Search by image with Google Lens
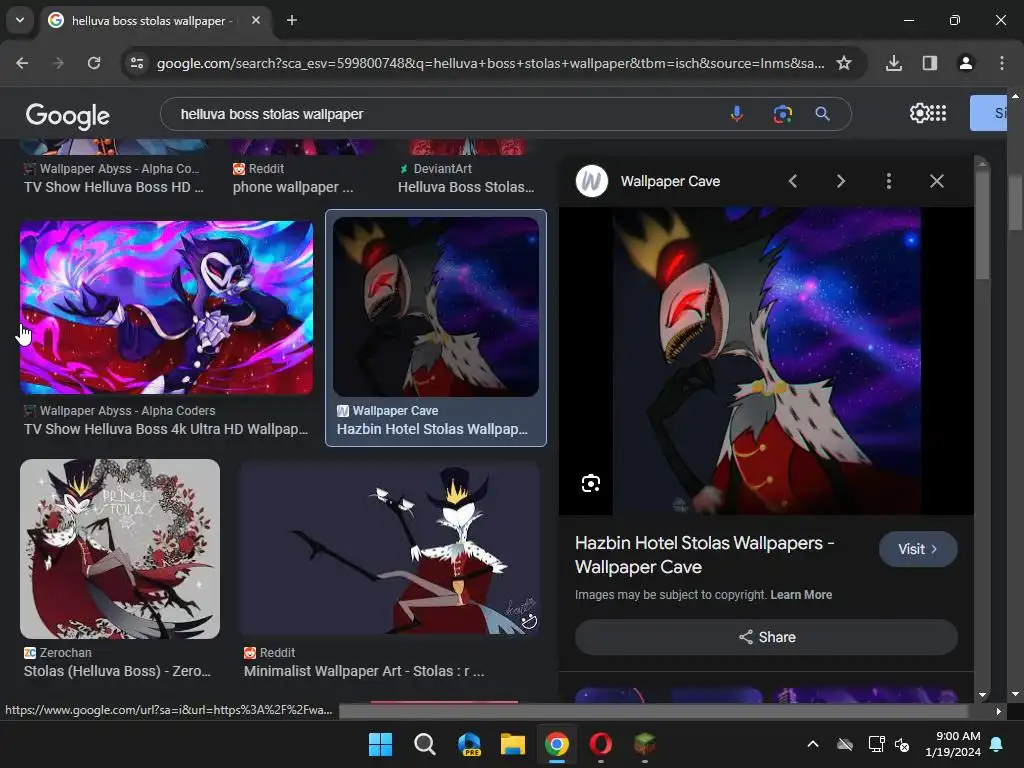This screenshot has height=768, width=1024. click(782, 114)
